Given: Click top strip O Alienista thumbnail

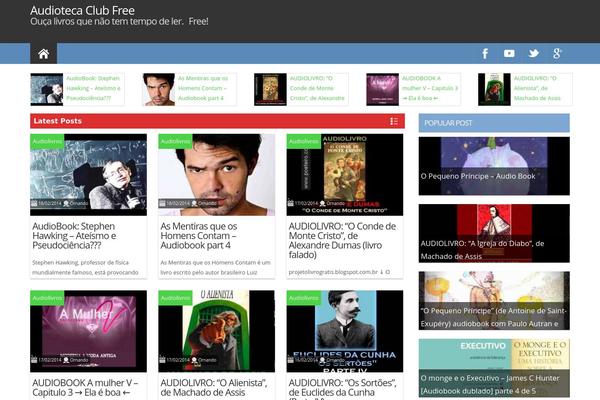Looking at the screenshot, I should tap(494, 89).
